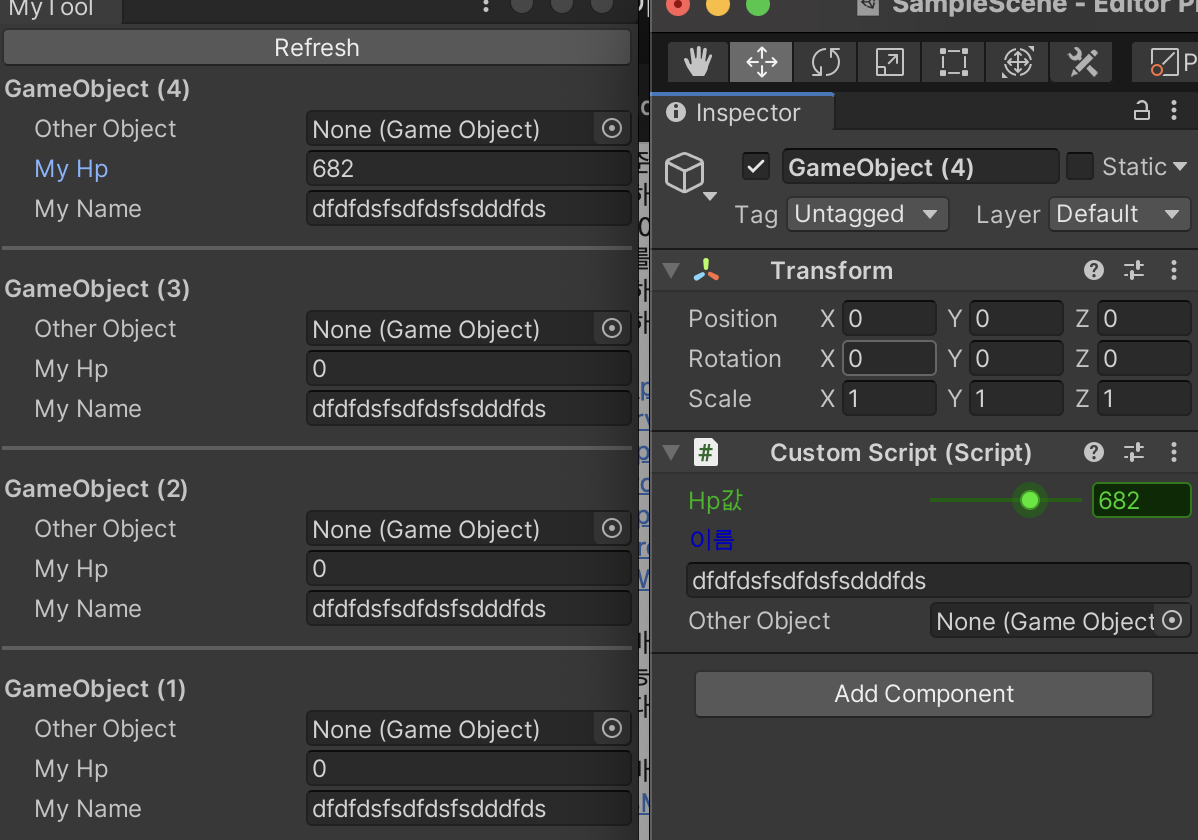1198x840 pixels.
Task: Click the GameObject (4) name field in Inspector
Action: [920, 167]
